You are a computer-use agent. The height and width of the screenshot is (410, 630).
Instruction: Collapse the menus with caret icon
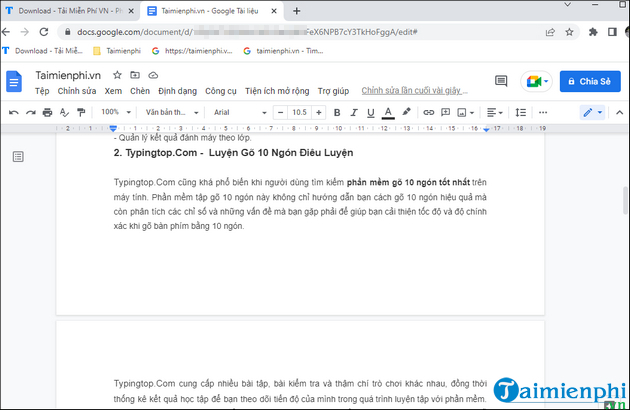pyautogui.click(x=619, y=113)
